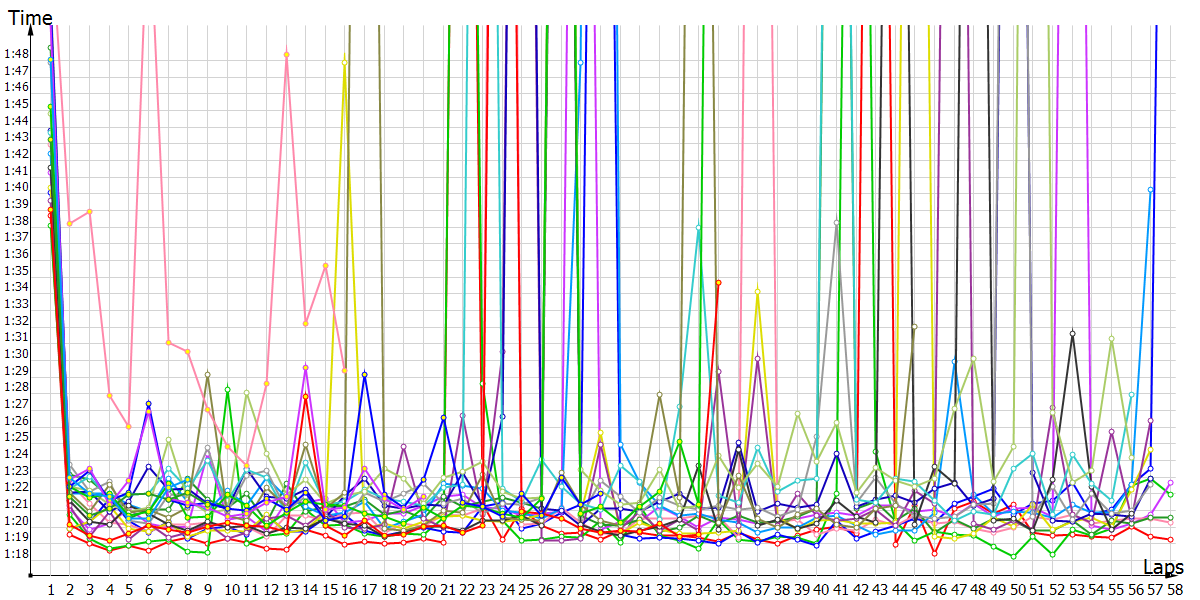This screenshot has width=1200, height=600.
Task: Select the gray peak point at lap 41
Action: tap(837, 222)
